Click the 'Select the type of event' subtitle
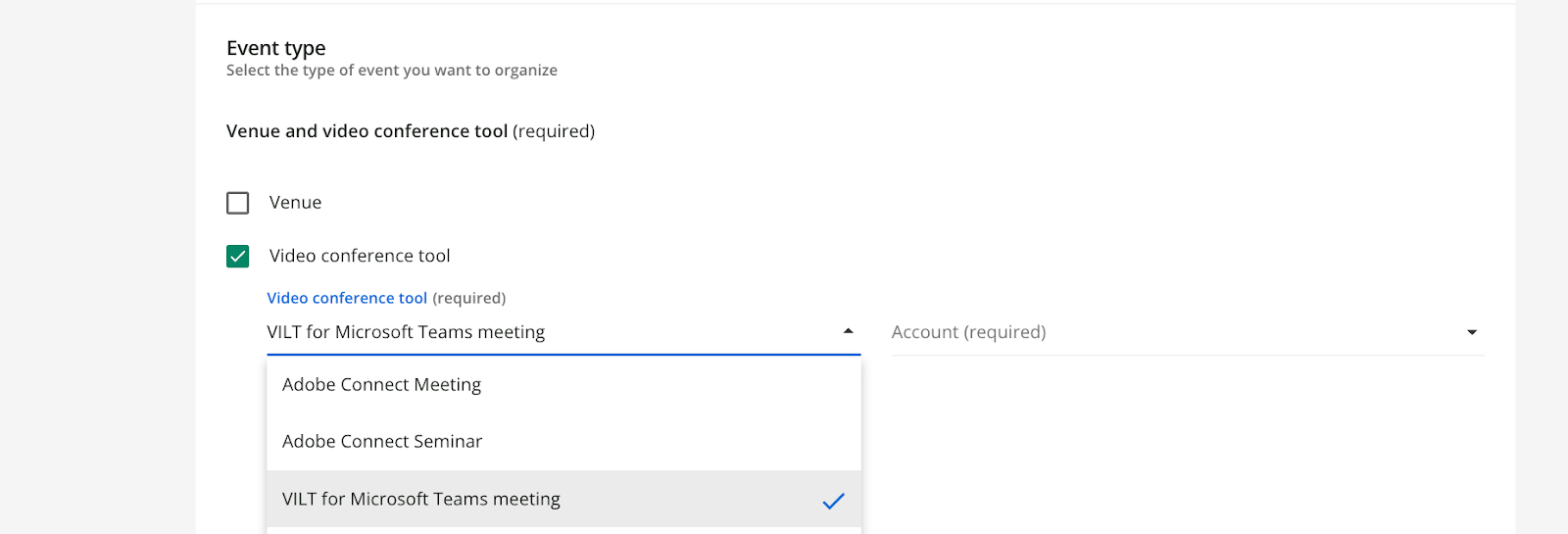1568x534 pixels. coord(392,71)
